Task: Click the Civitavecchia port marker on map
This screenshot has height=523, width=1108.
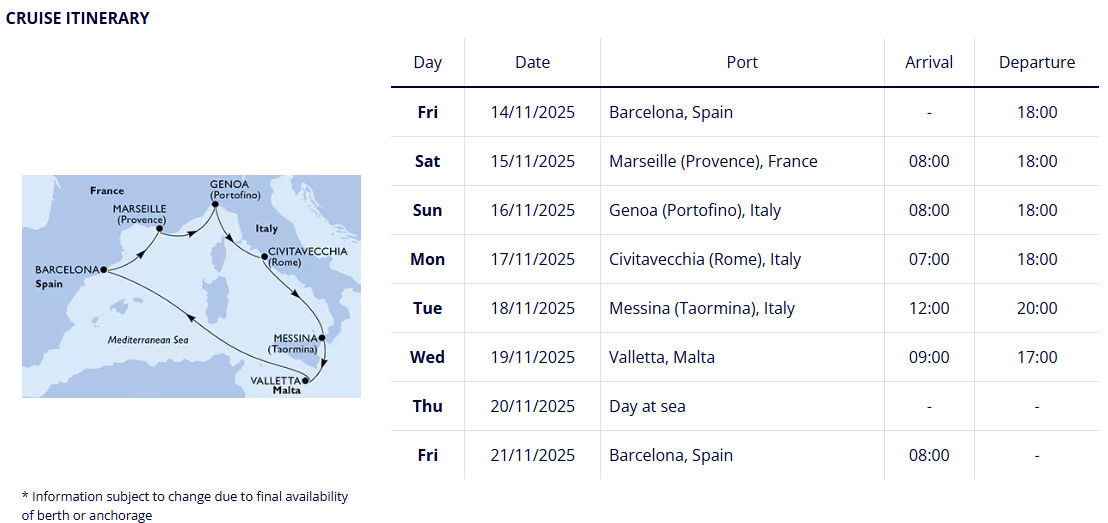Action: point(264,258)
